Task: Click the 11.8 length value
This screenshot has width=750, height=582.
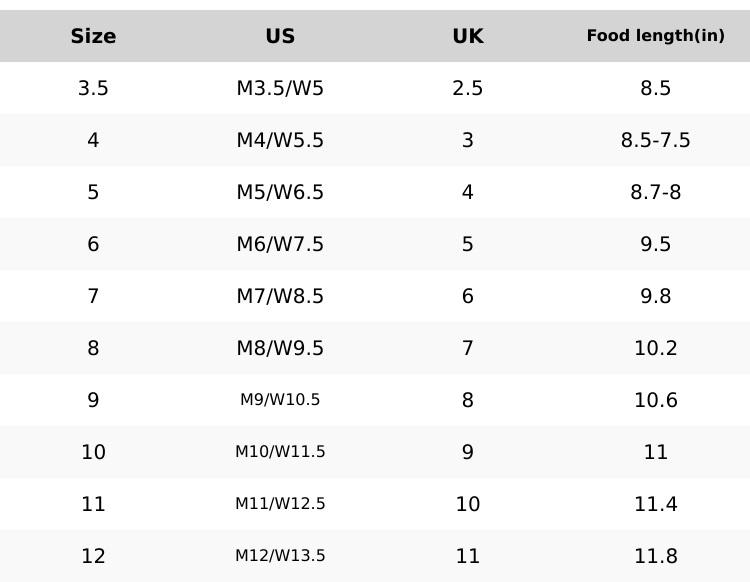Action: [655, 556]
